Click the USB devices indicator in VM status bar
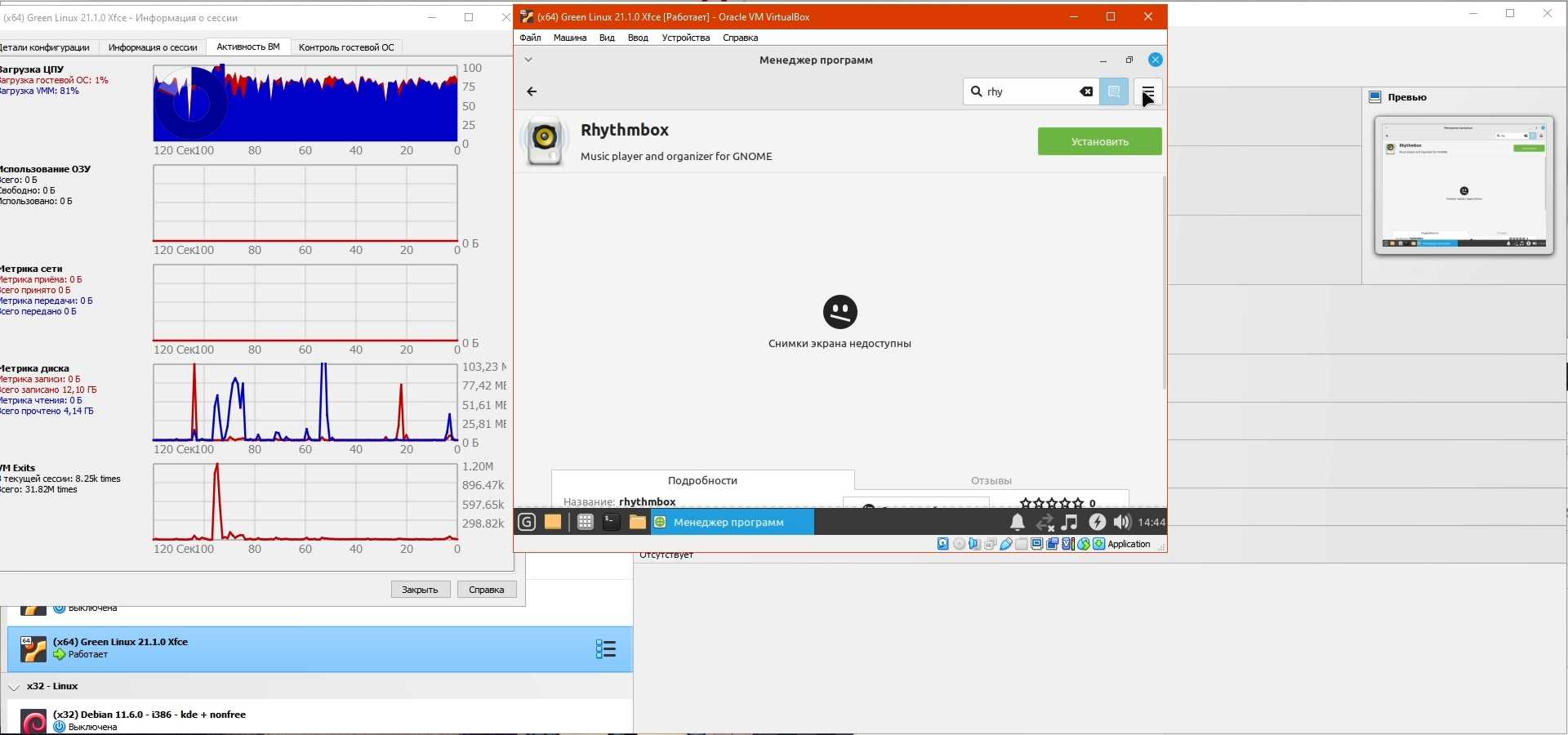The height and width of the screenshot is (735, 1568). (1006, 544)
